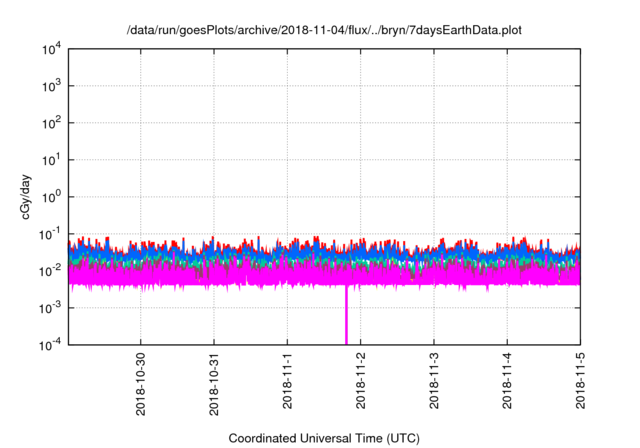Click the 2018-11-3 x-axis date label

click(434, 381)
